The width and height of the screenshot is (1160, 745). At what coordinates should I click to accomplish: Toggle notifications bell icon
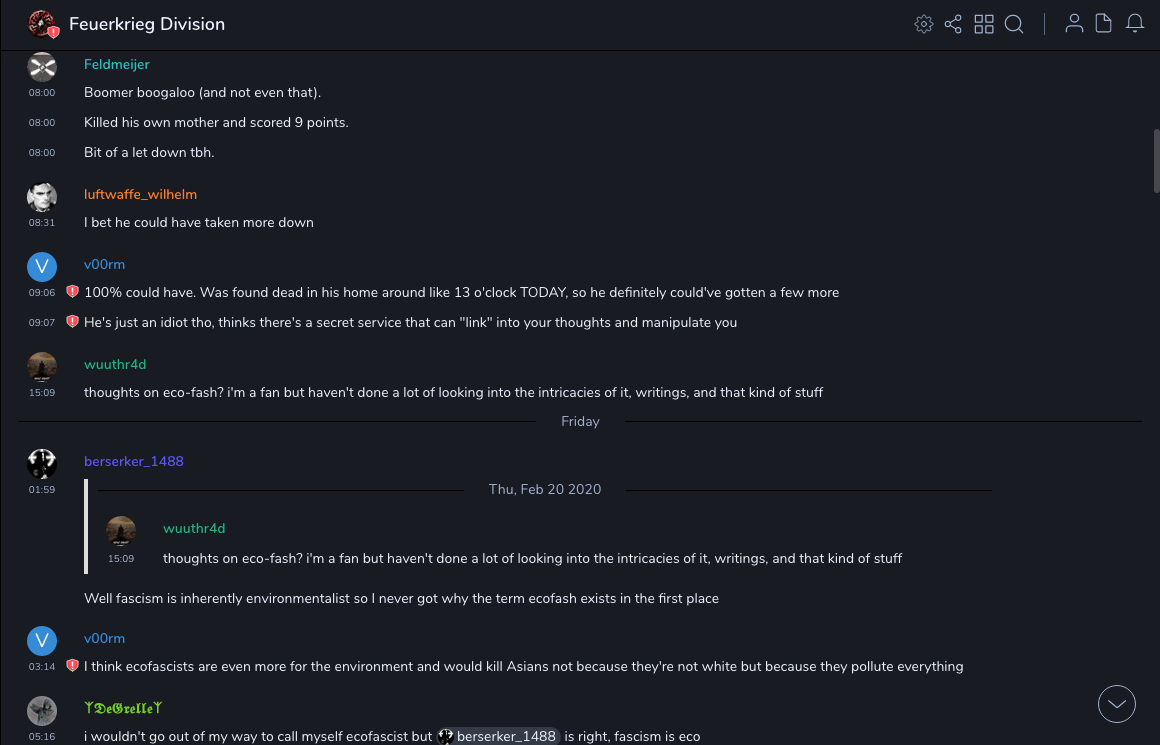tap(1135, 24)
